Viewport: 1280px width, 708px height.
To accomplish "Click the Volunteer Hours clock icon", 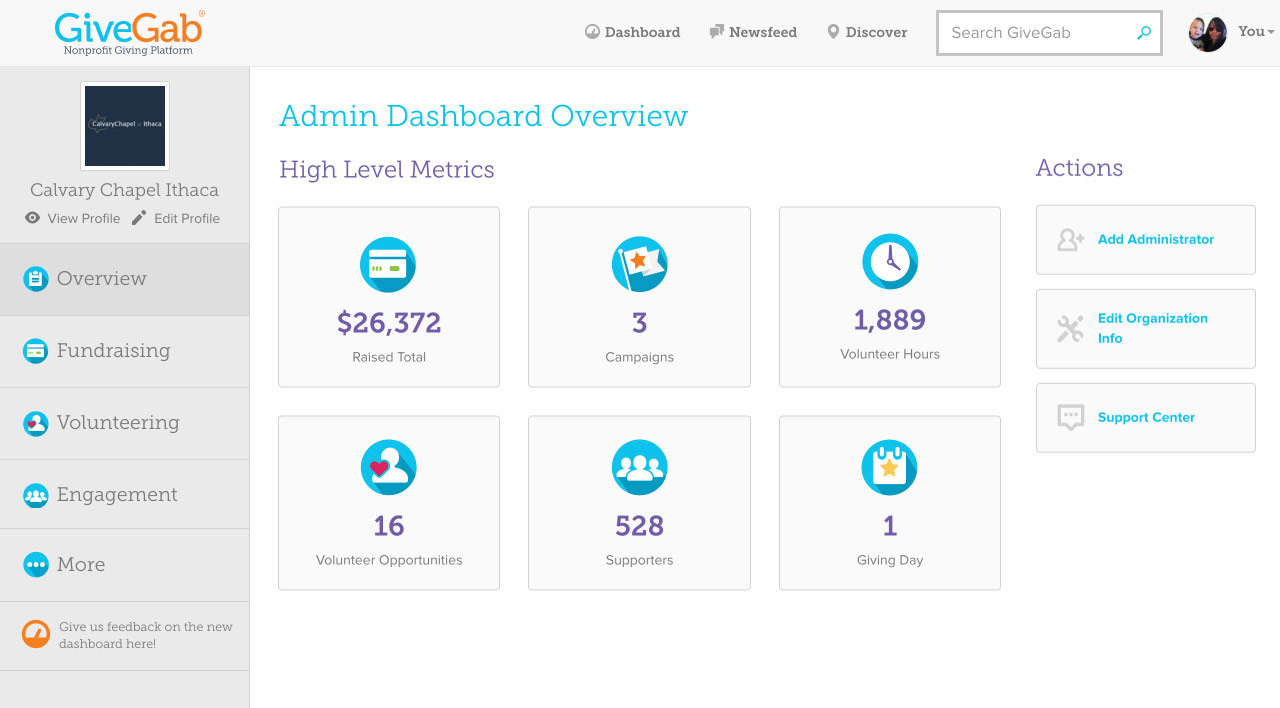I will point(890,261).
